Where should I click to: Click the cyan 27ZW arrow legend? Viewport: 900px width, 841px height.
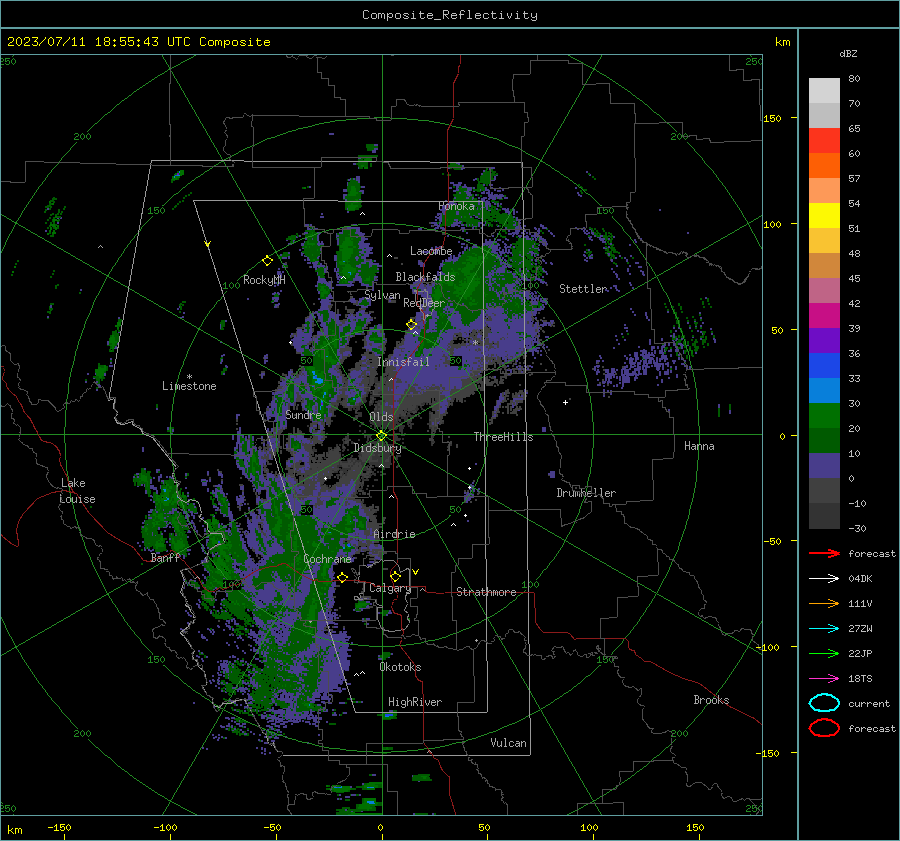[x=824, y=629]
